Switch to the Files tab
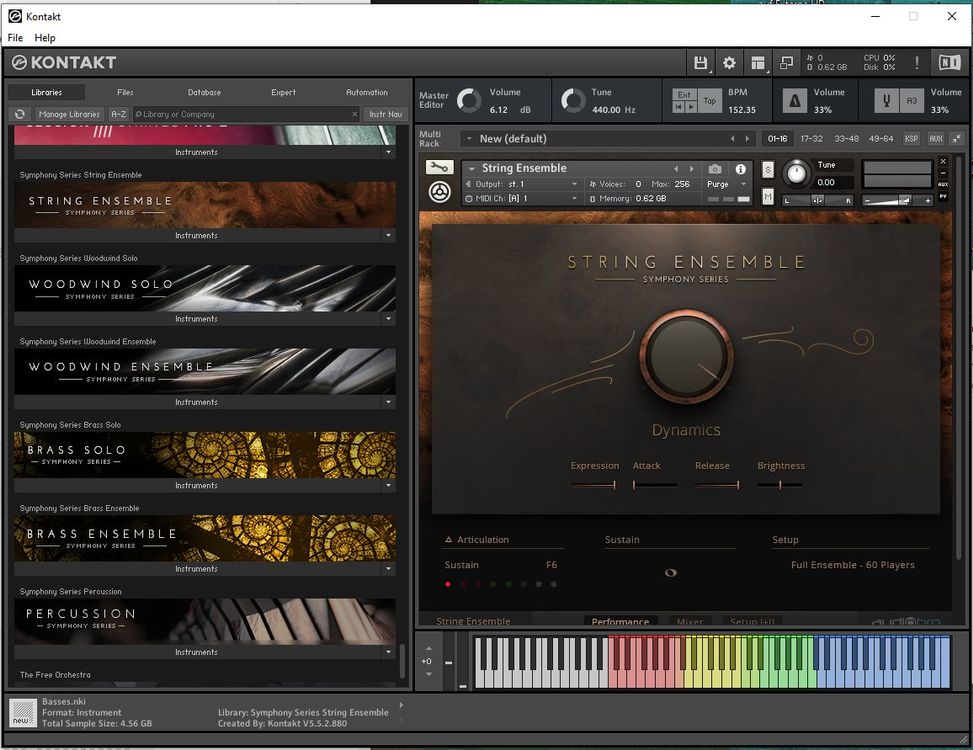The image size is (973, 750). (x=124, y=92)
